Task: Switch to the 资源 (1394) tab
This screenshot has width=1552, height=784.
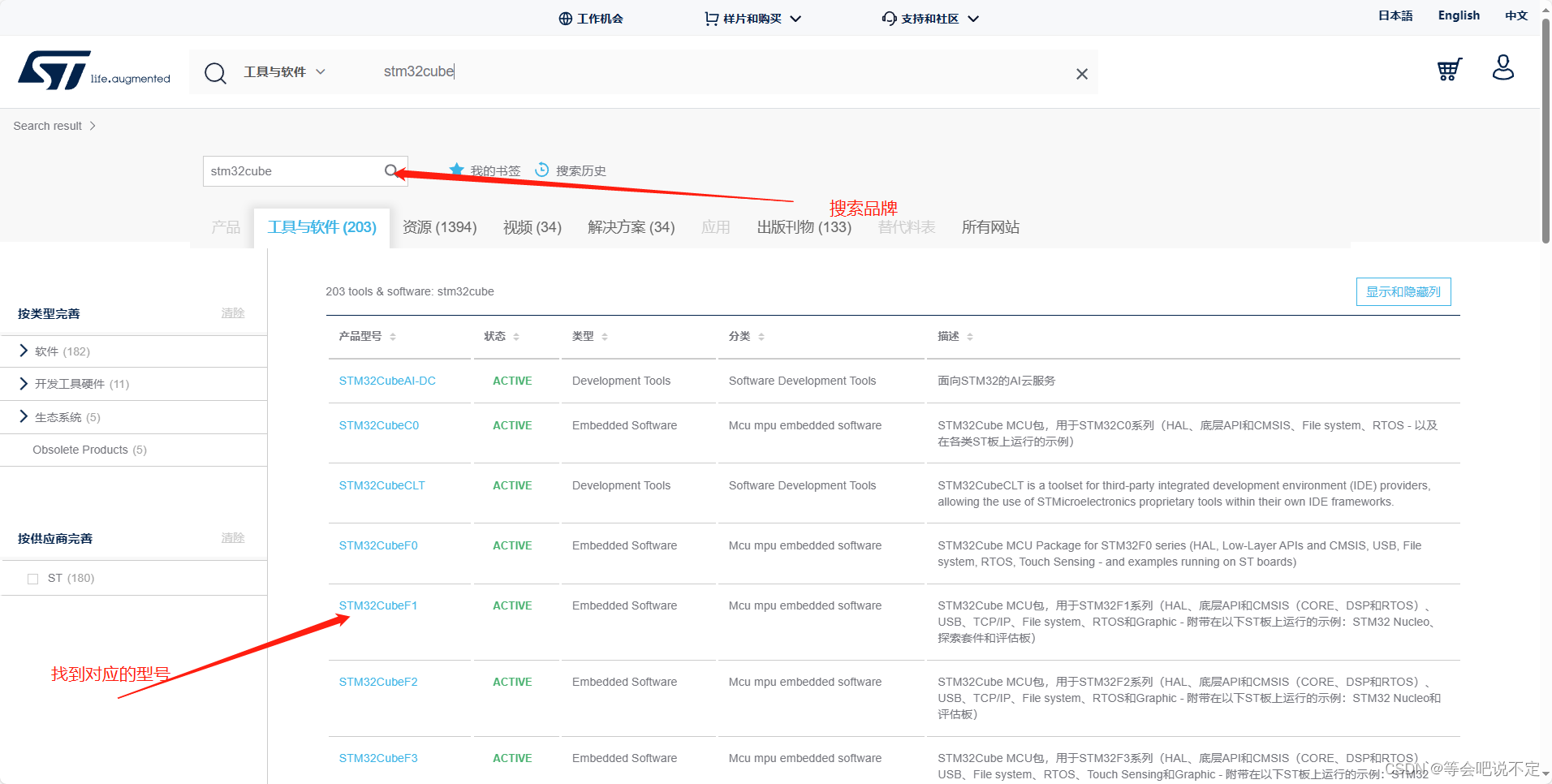Action: coord(439,227)
